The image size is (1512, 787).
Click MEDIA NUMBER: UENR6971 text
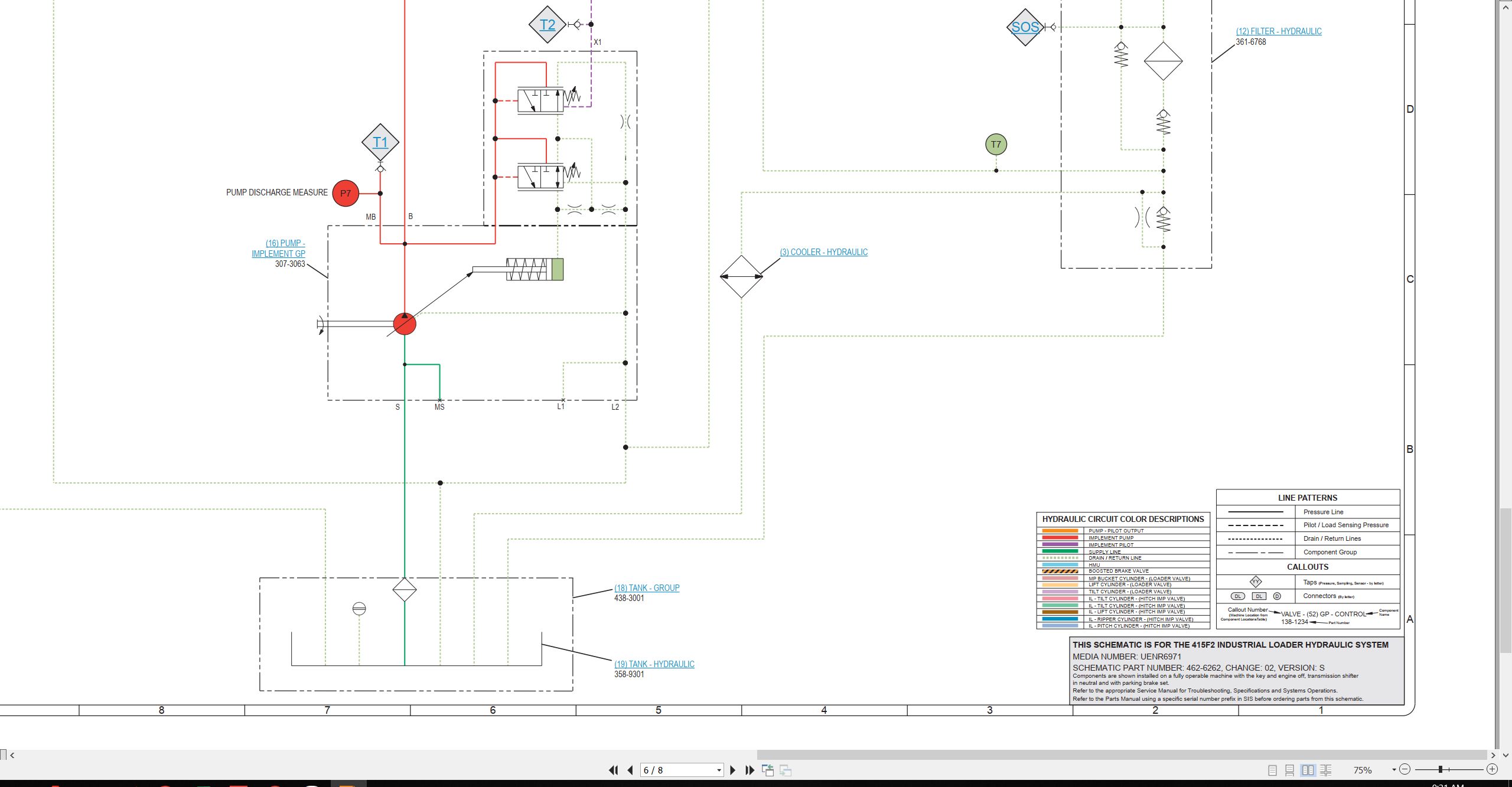tap(1127, 657)
